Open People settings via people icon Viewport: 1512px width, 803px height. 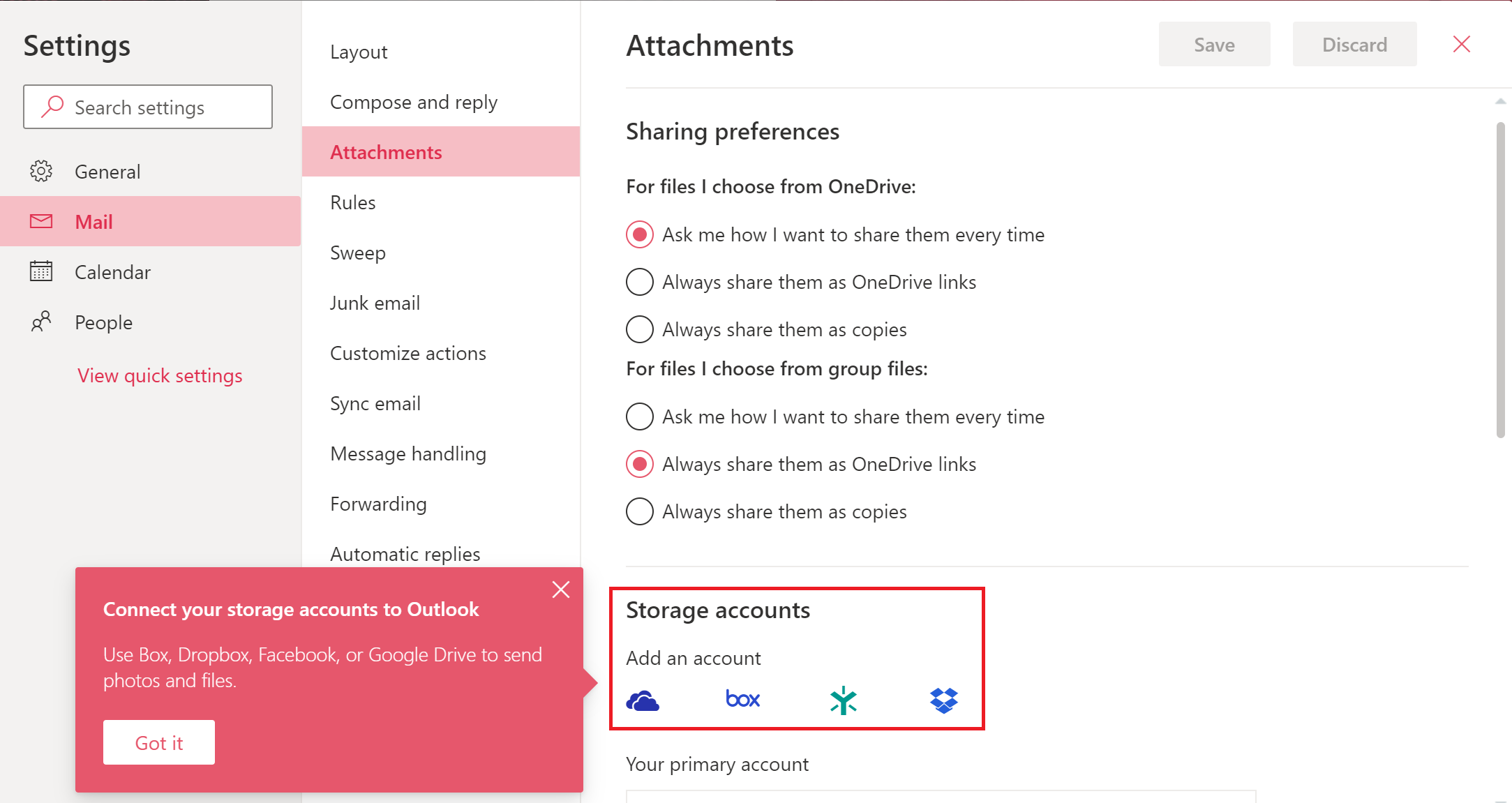pyautogui.click(x=41, y=322)
